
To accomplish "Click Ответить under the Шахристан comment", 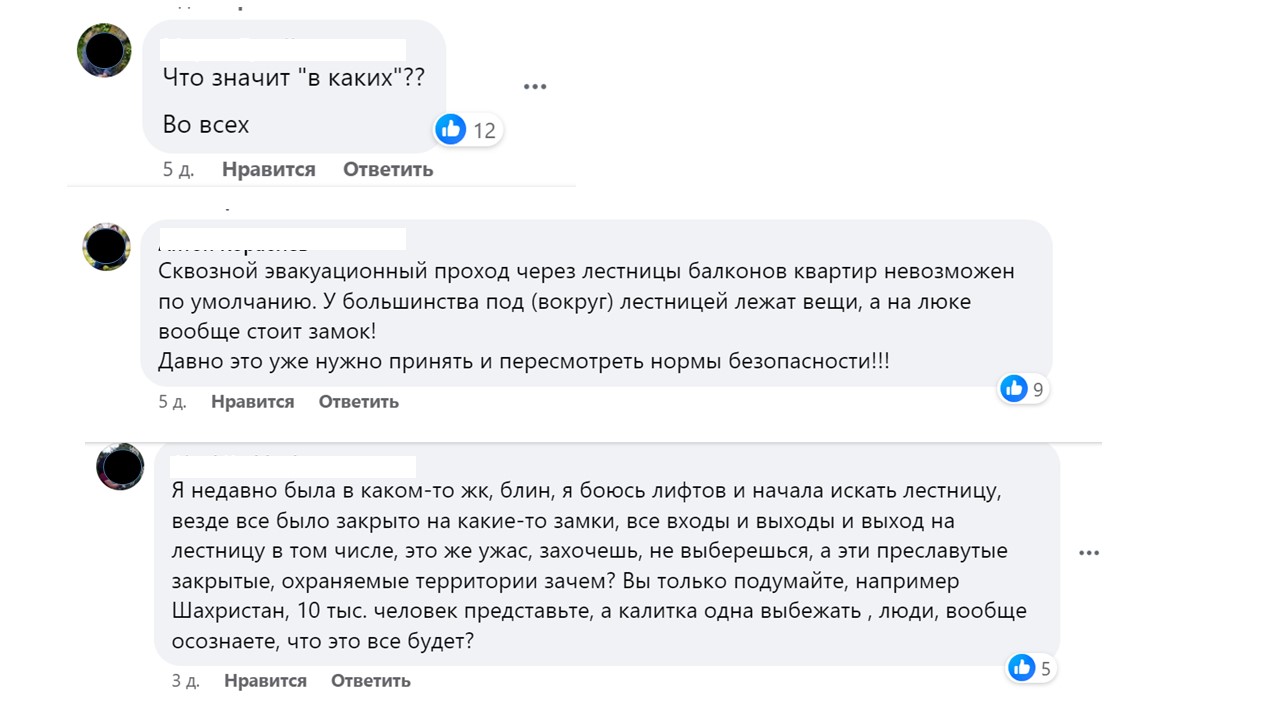I will point(370,680).
